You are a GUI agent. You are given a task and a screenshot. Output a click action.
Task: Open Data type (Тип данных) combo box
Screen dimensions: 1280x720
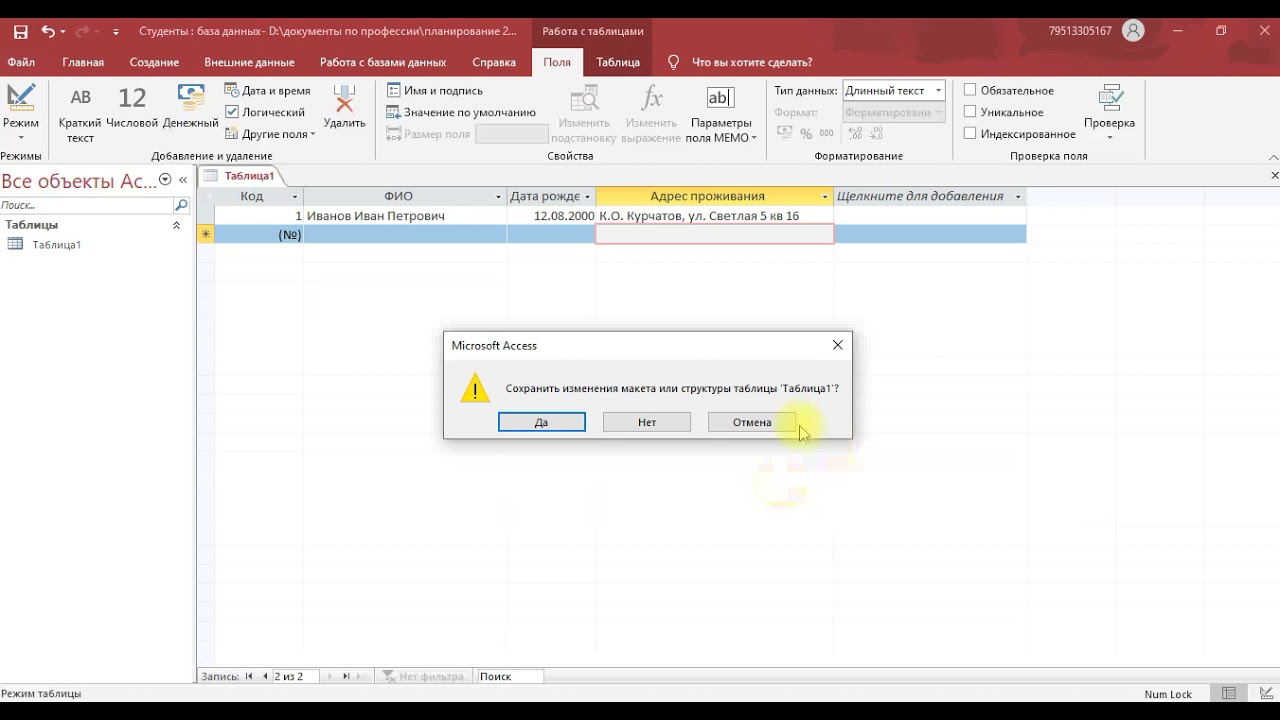894,90
